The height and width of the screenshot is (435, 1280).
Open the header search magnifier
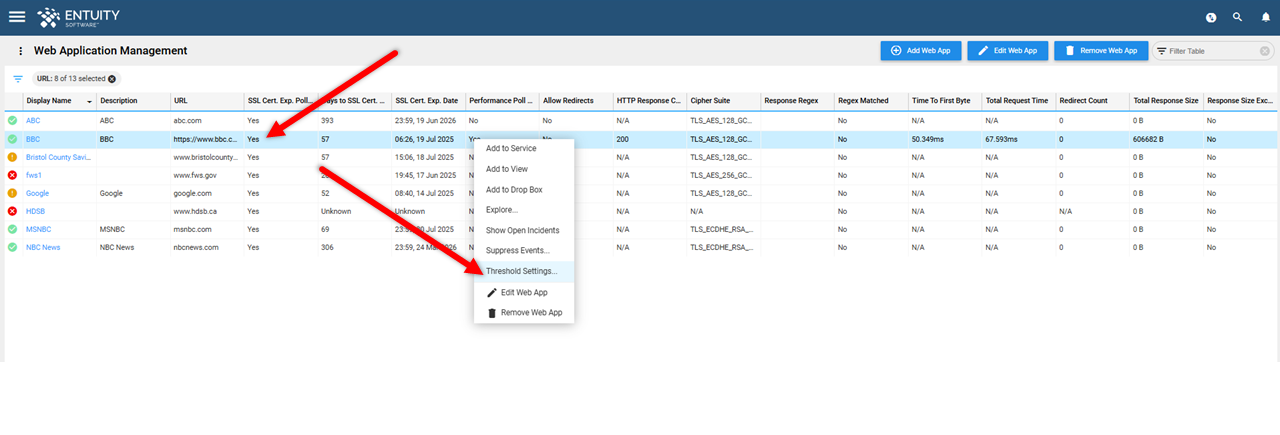[1237, 17]
